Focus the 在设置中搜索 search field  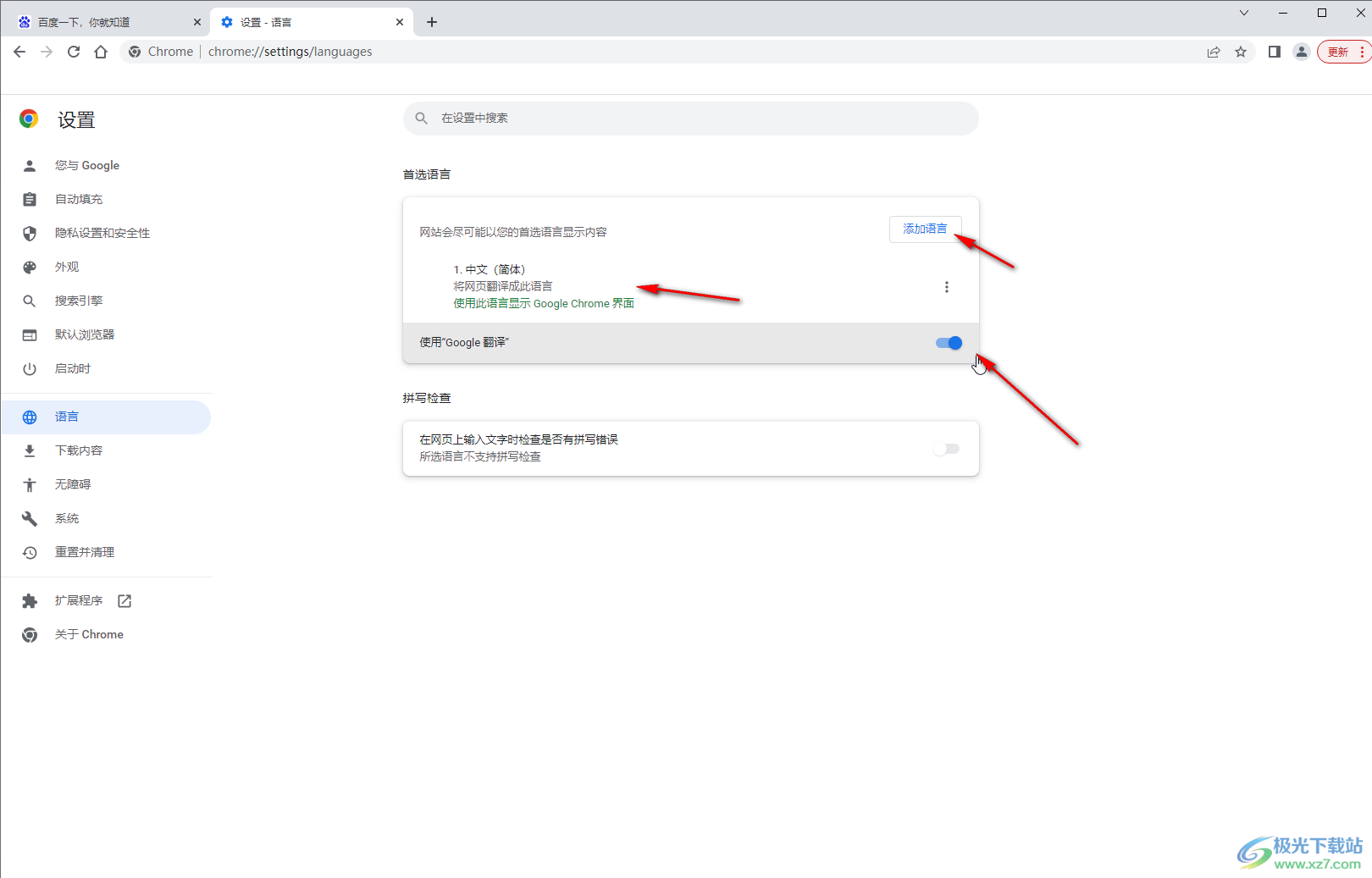pos(690,119)
